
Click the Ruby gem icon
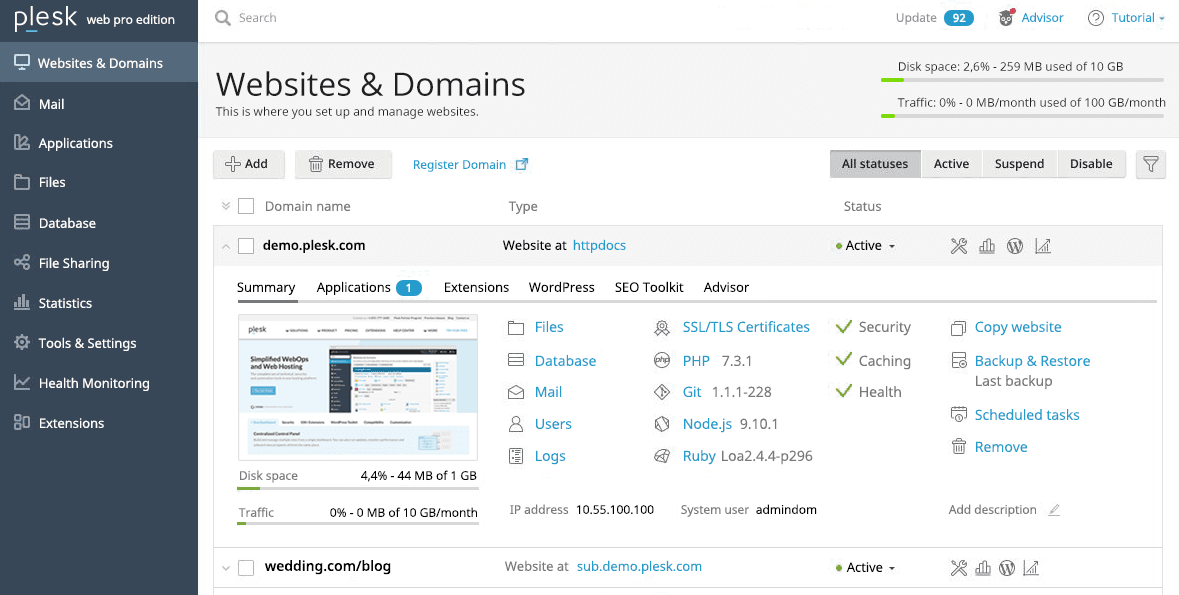click(662, 457)
